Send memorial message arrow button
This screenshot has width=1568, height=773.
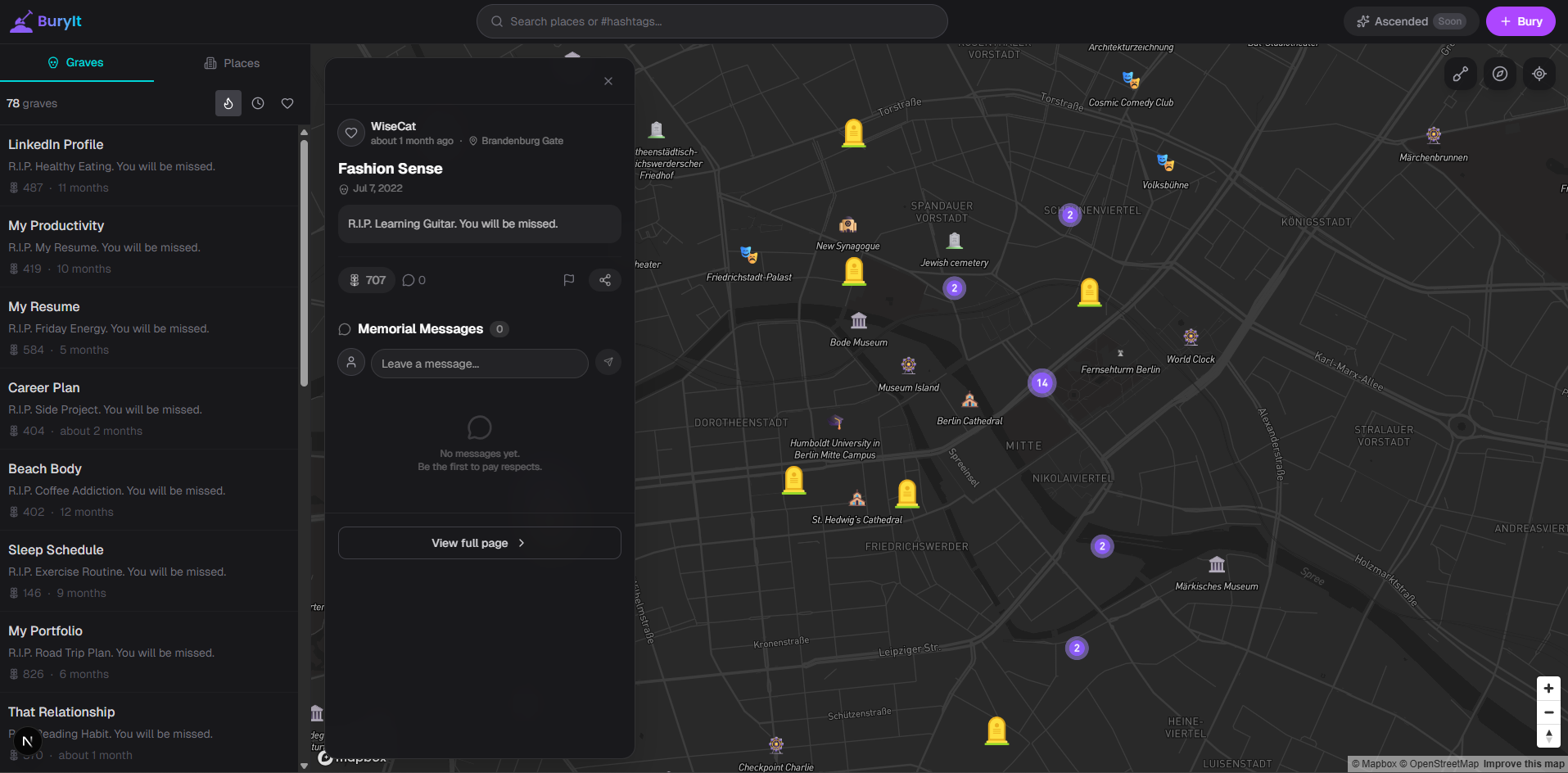(x=608, y=362)
